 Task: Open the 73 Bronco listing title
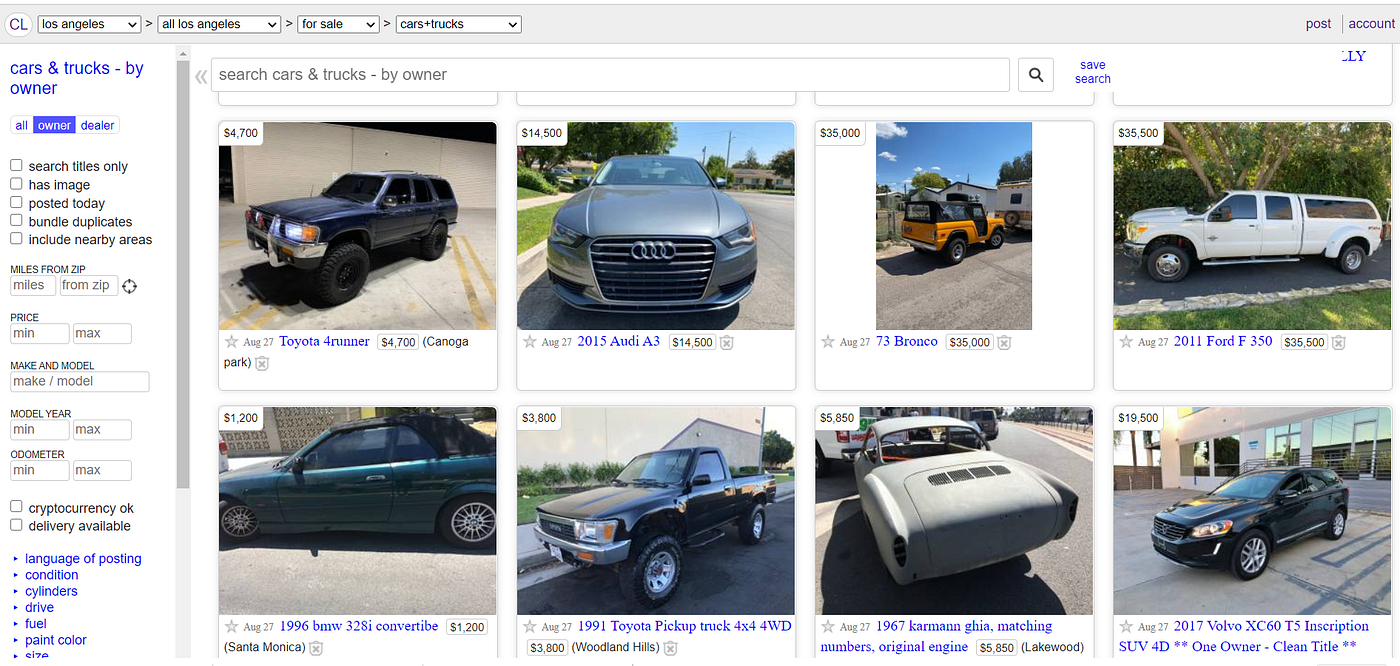tap(907, 341)
